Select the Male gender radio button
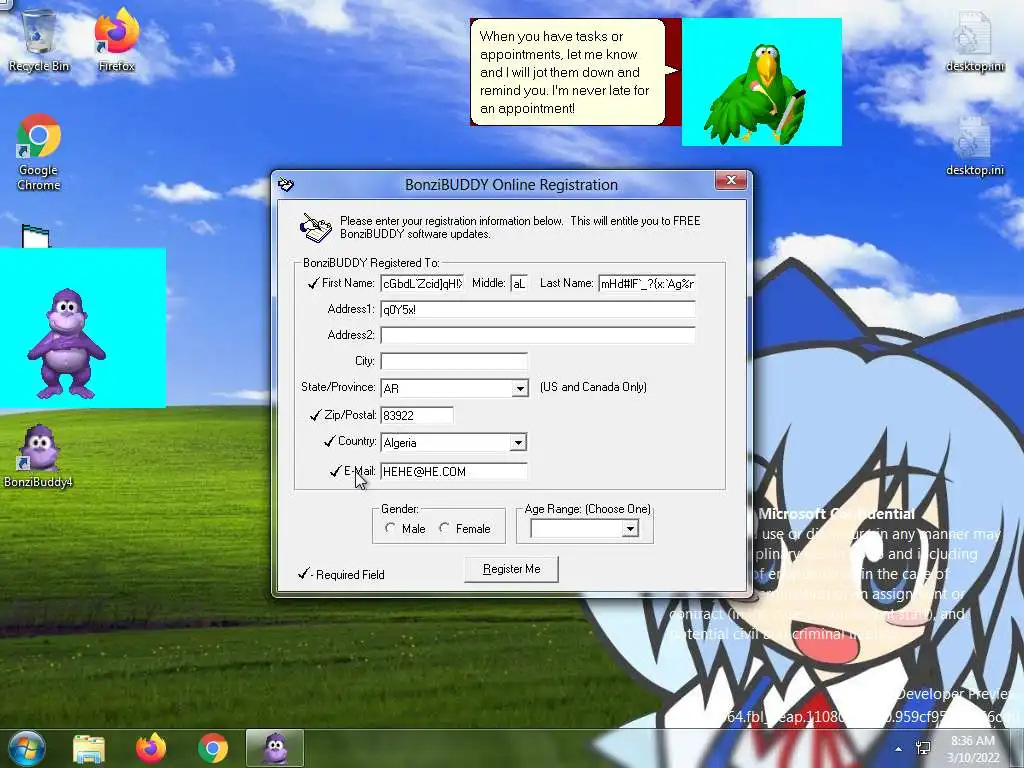Screen dimensions: 1024x768 coord(391,528)
